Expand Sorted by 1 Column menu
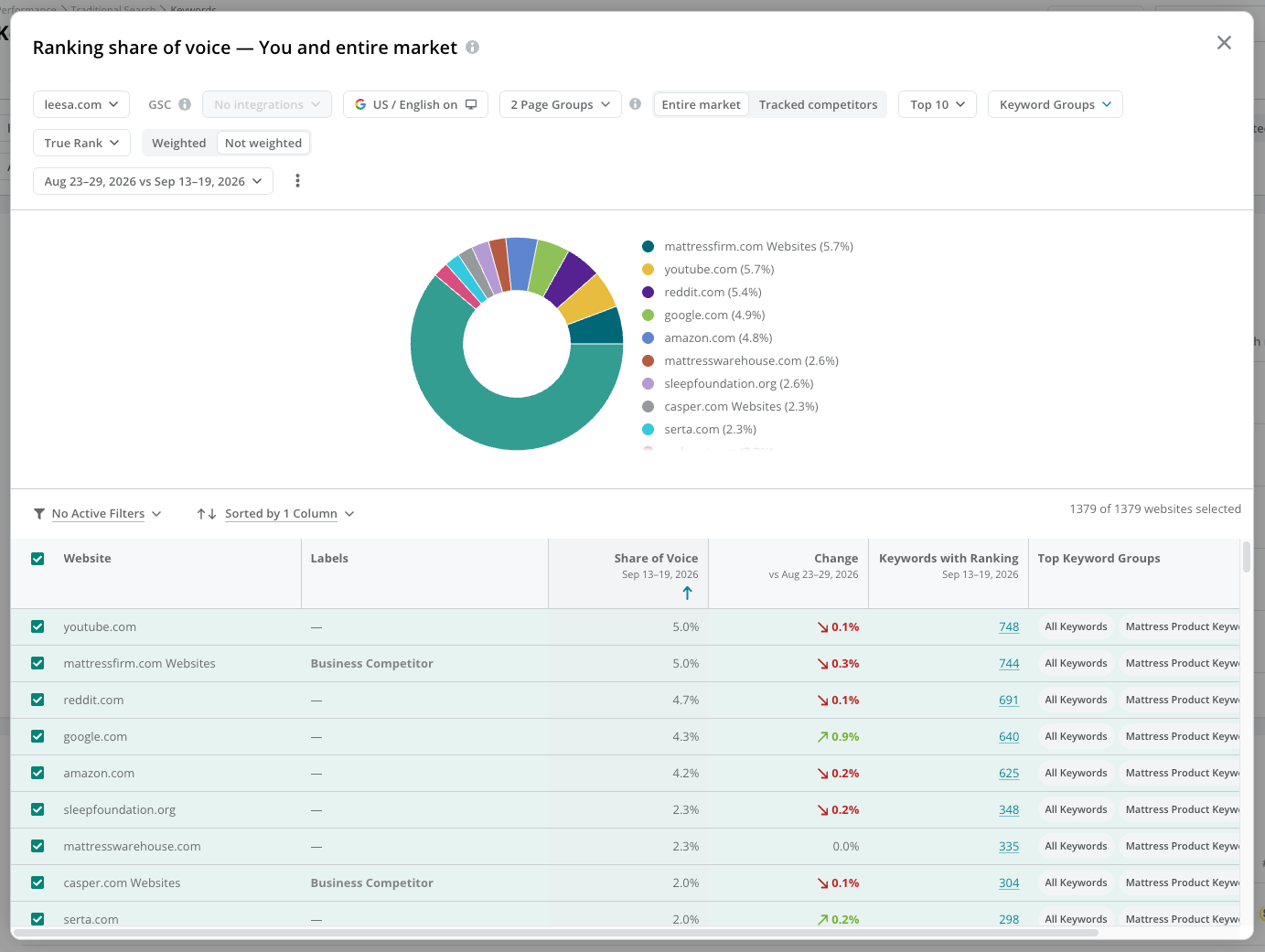 click(289, 514)
